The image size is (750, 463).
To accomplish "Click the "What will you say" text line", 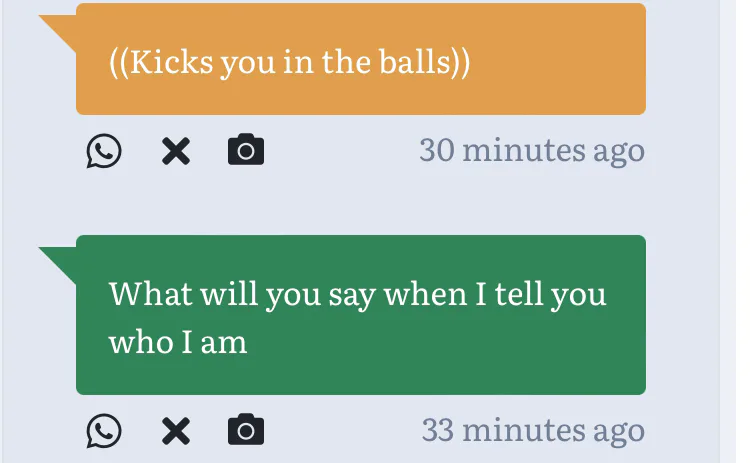I will point(357,296).
